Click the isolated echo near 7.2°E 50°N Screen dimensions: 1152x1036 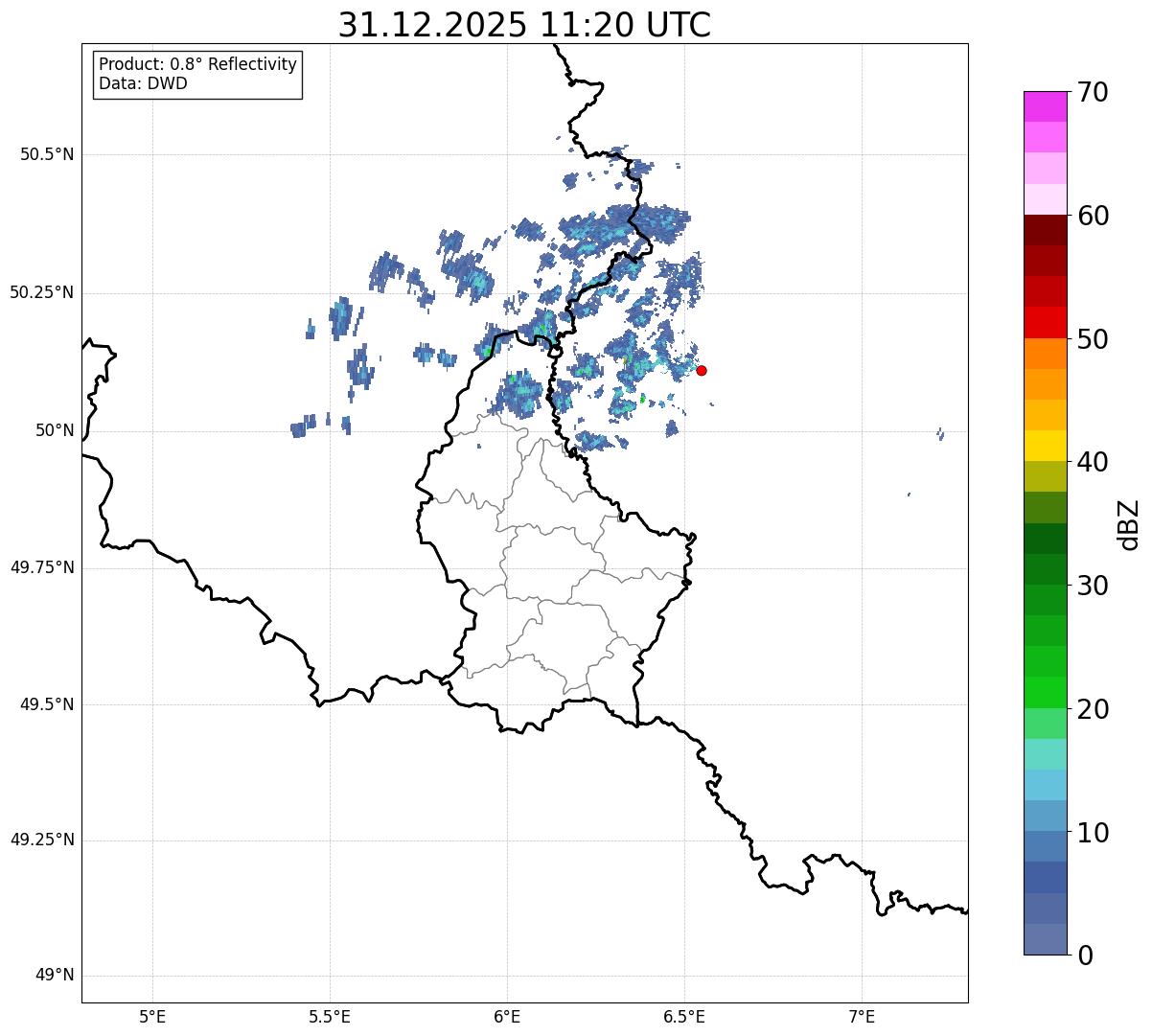(940, 434)
